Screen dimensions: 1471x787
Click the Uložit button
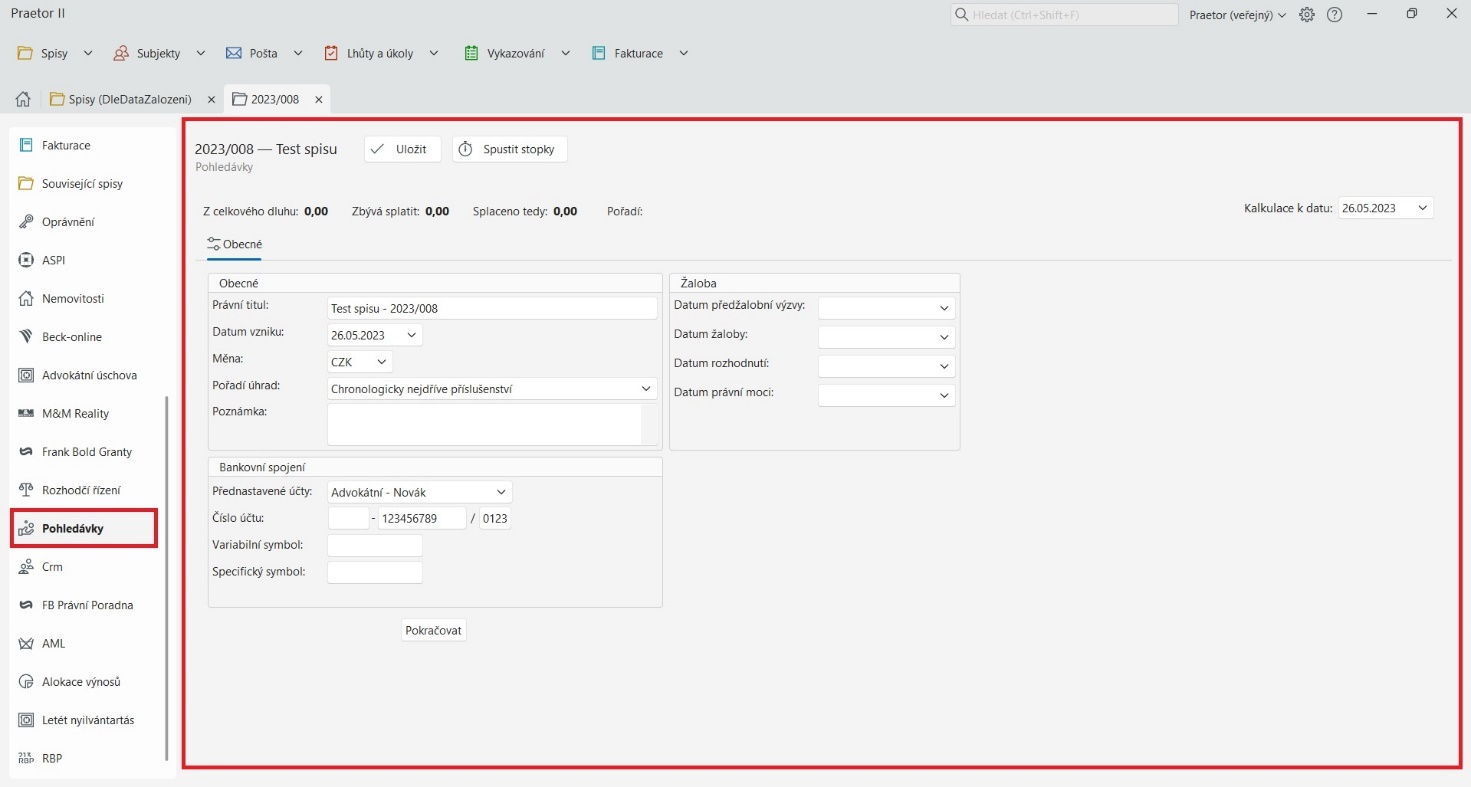[x=402, y=149]
